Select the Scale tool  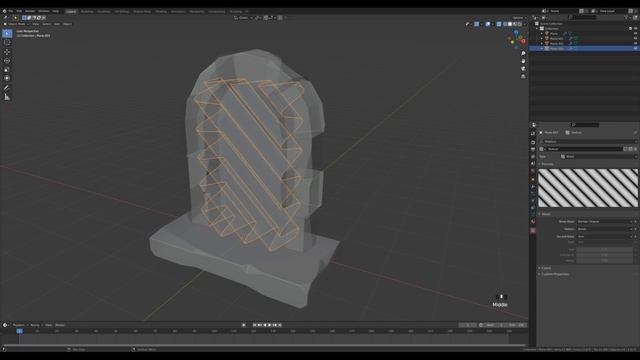click(x=7, y=69)
